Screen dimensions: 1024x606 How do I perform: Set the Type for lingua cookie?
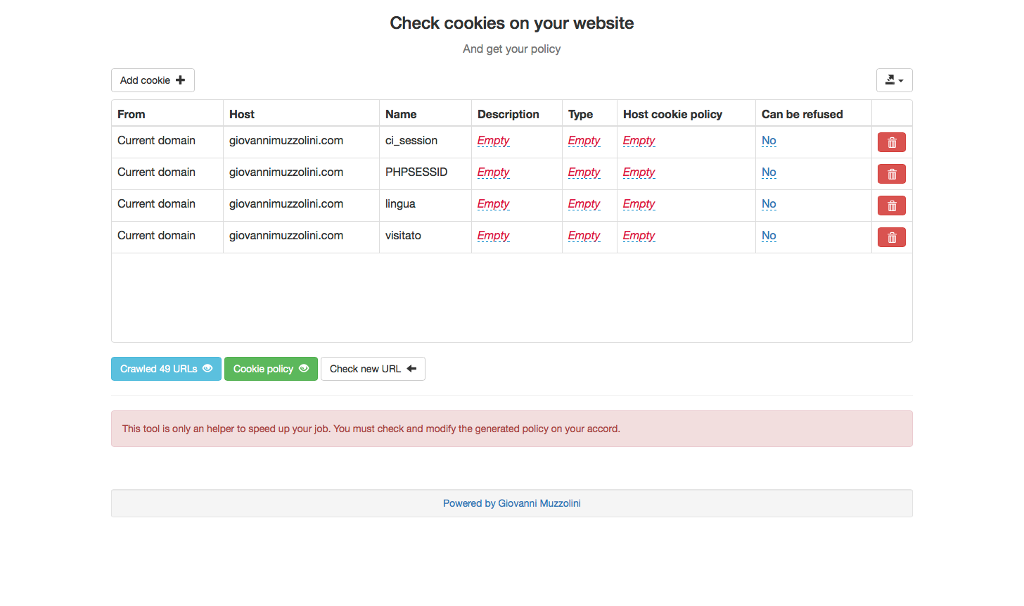tap(584, 204)
